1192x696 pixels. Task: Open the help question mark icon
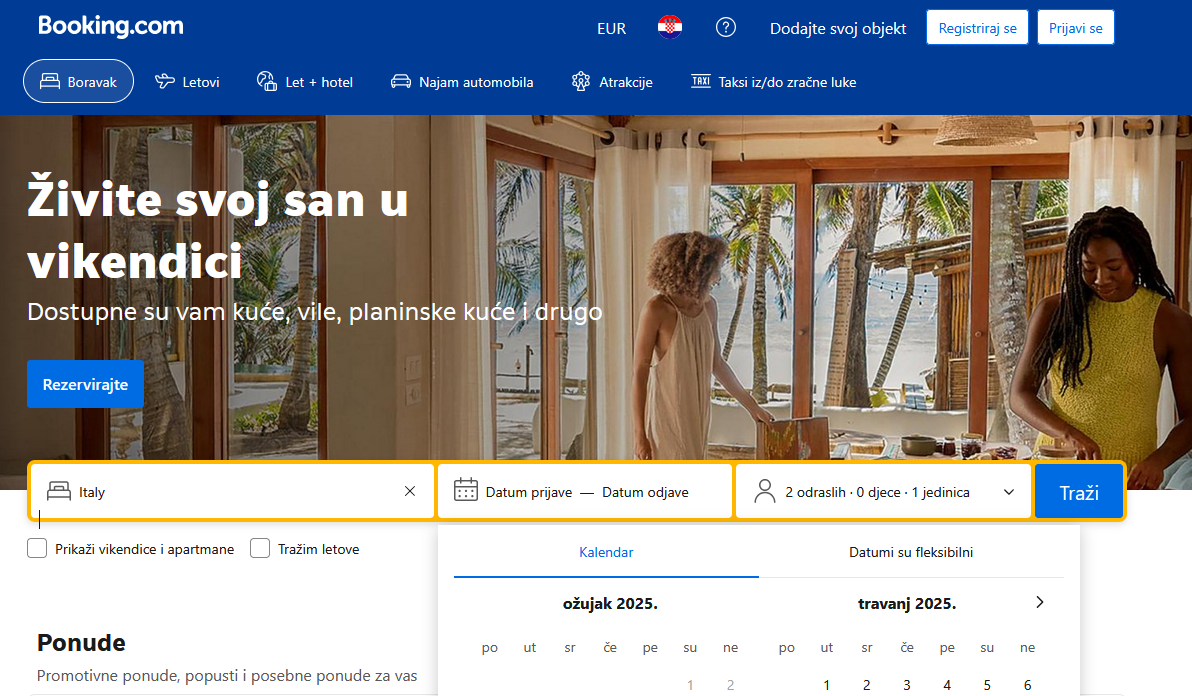(x=726, y=27)
